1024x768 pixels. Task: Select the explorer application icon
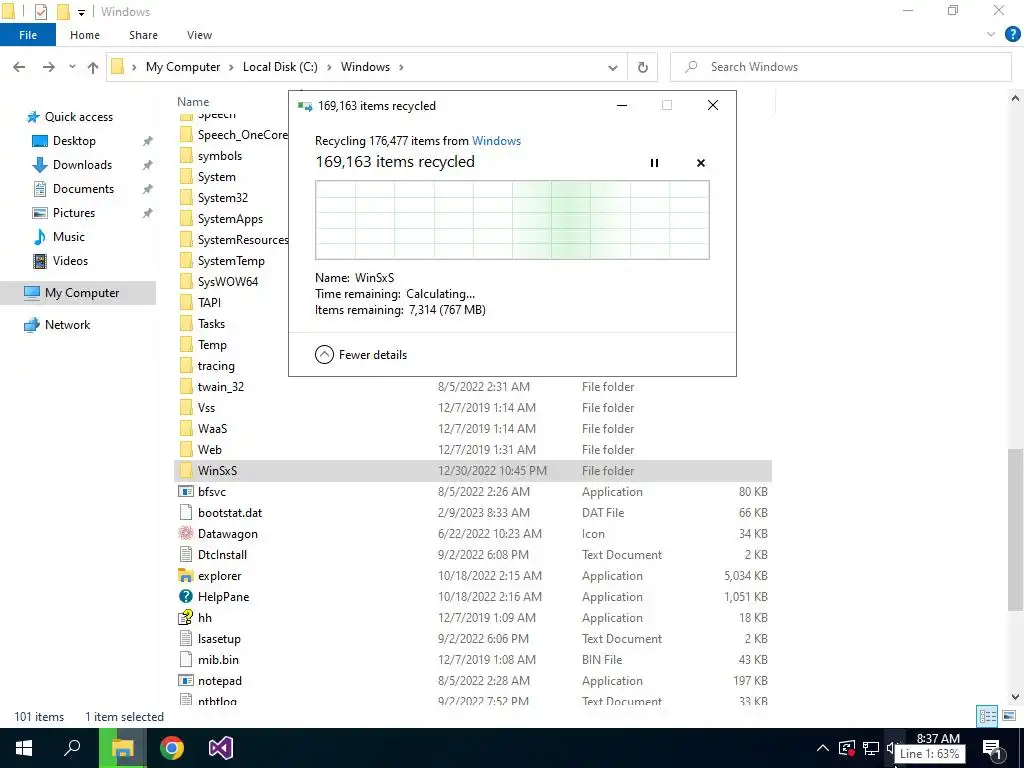pos(186,575)
